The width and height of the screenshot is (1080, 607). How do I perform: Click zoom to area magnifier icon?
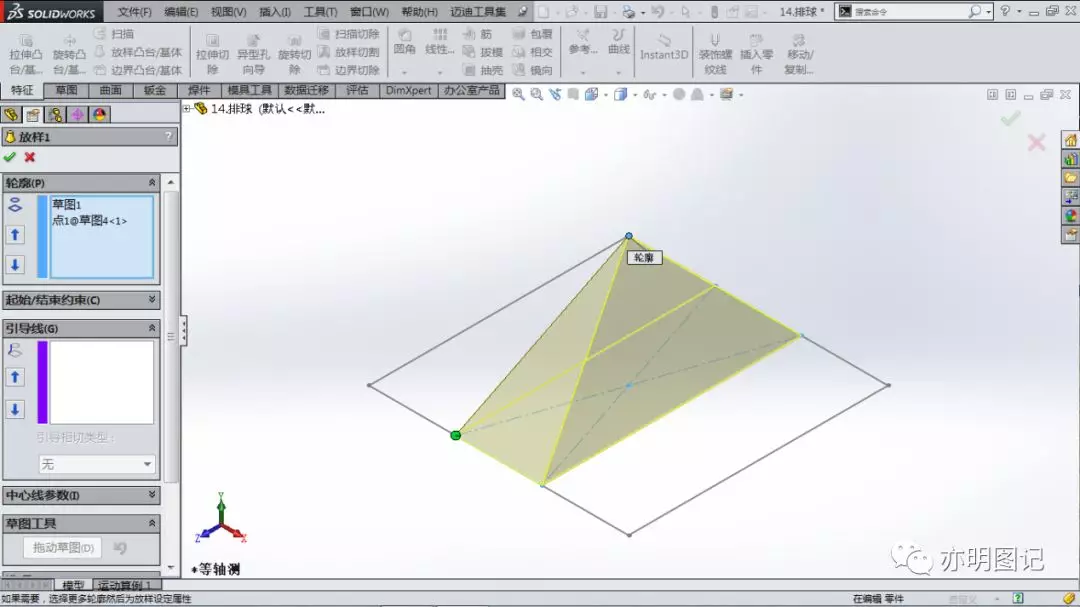(x=536, y=94)
